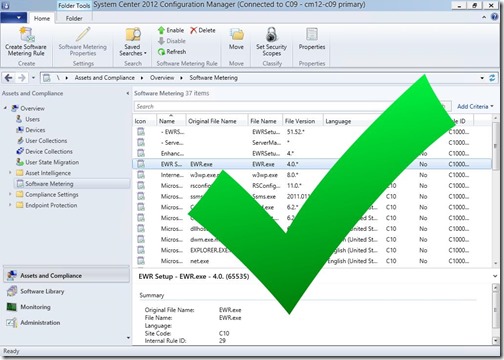Viewport: 504px width, 360px height.
Task: Click the blue help icon in the top right
Action: click(x=495, y=17)
